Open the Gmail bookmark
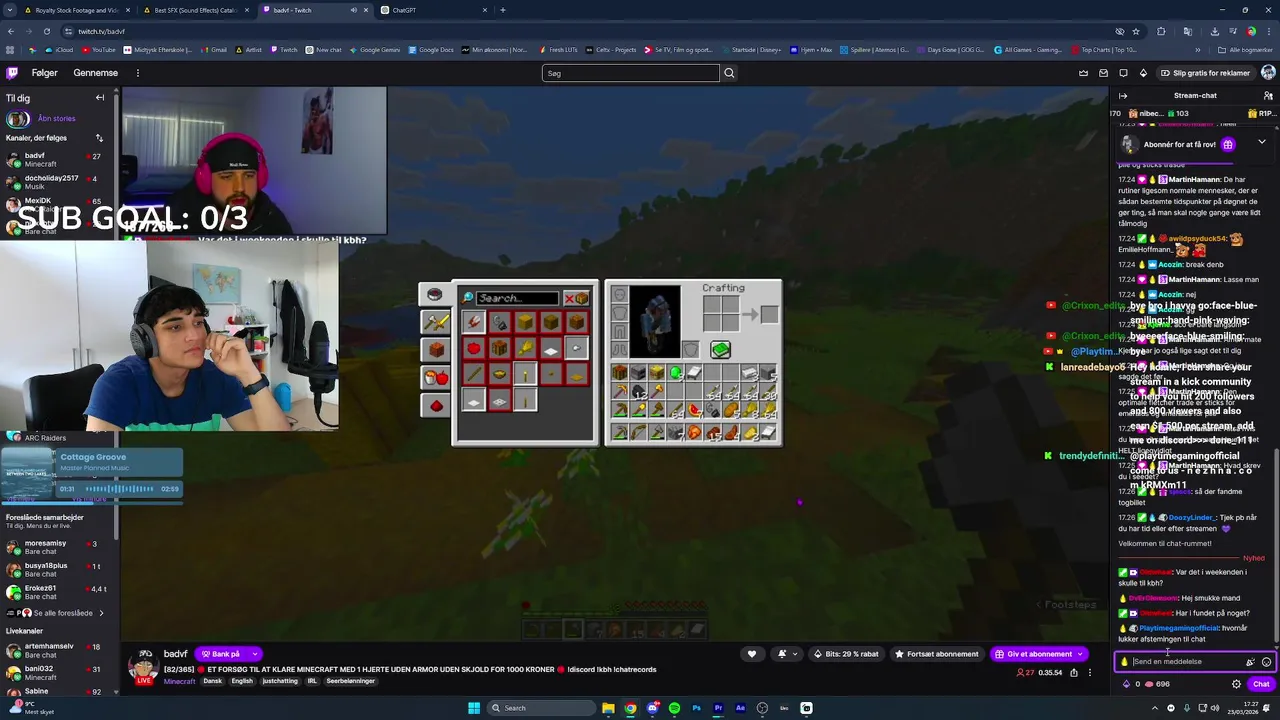This screenshot has width=1280, height=720. point(214,50)
